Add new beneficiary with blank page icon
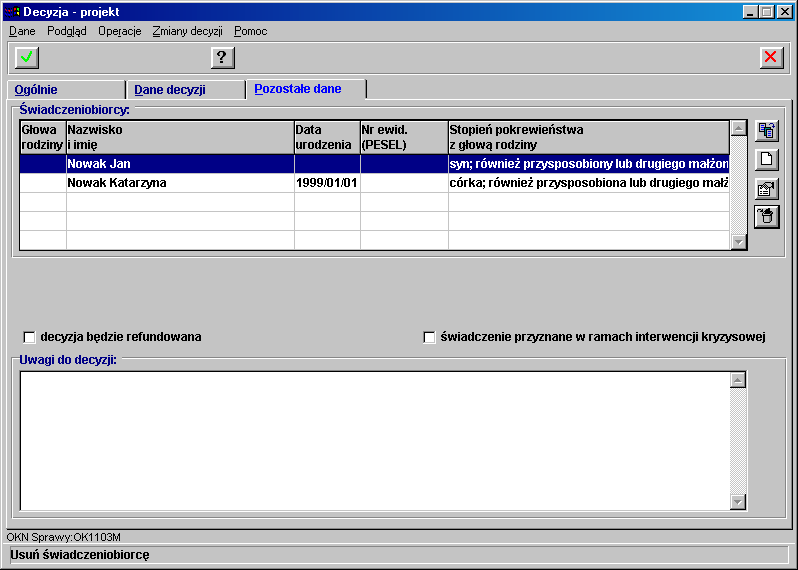Image resolution: width=798 pixels, height=570 pixels. coord(766,160)
